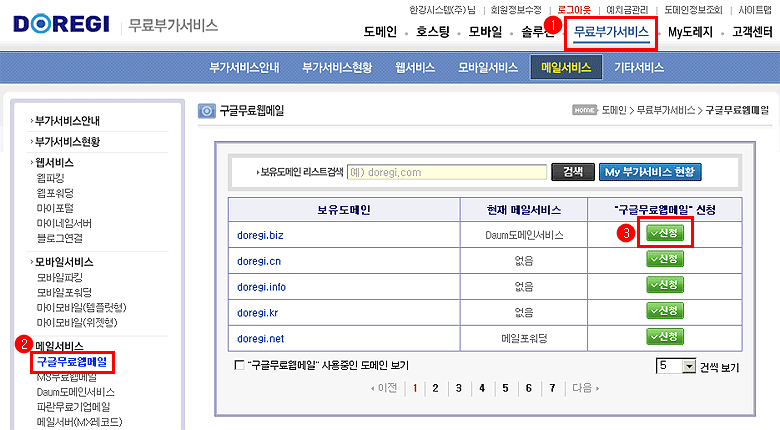
Task: Click the DOREGI logo
Action: (x=61, y=24)
